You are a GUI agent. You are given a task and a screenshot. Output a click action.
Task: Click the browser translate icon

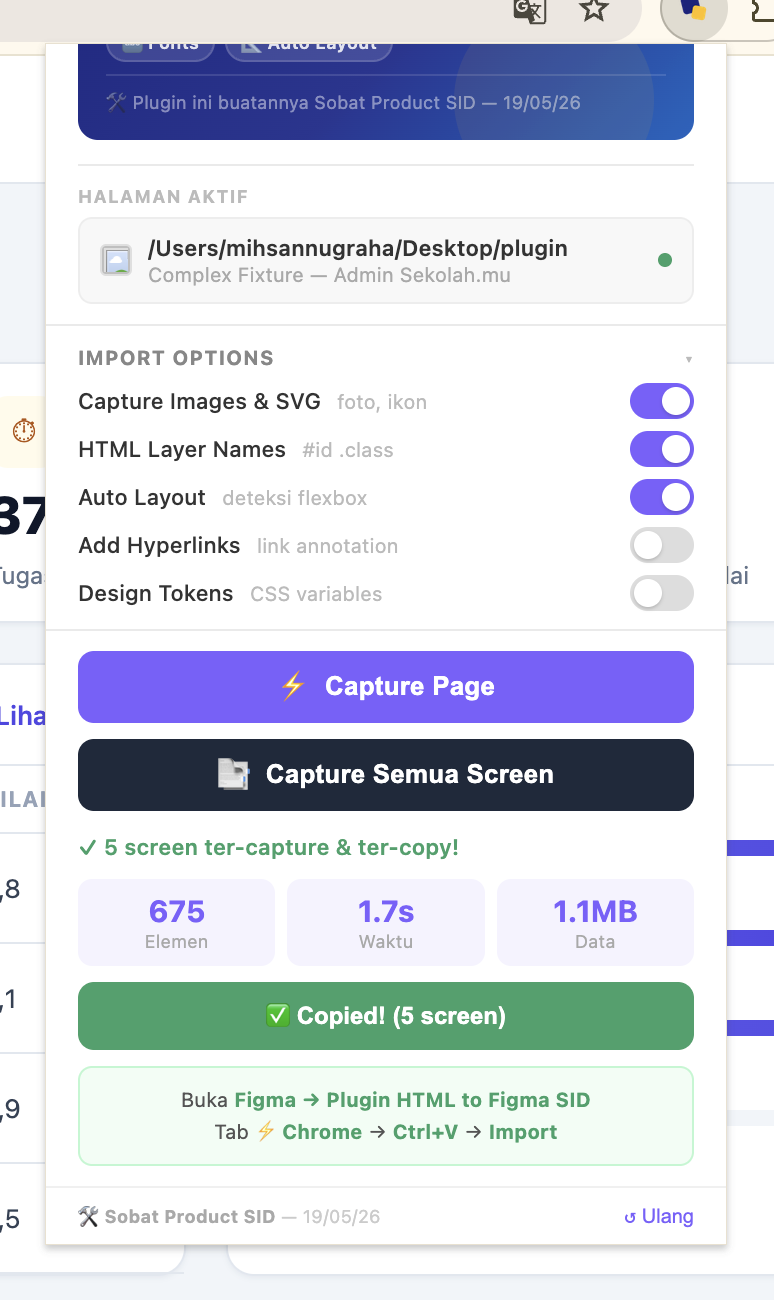(x=529, y=10)
